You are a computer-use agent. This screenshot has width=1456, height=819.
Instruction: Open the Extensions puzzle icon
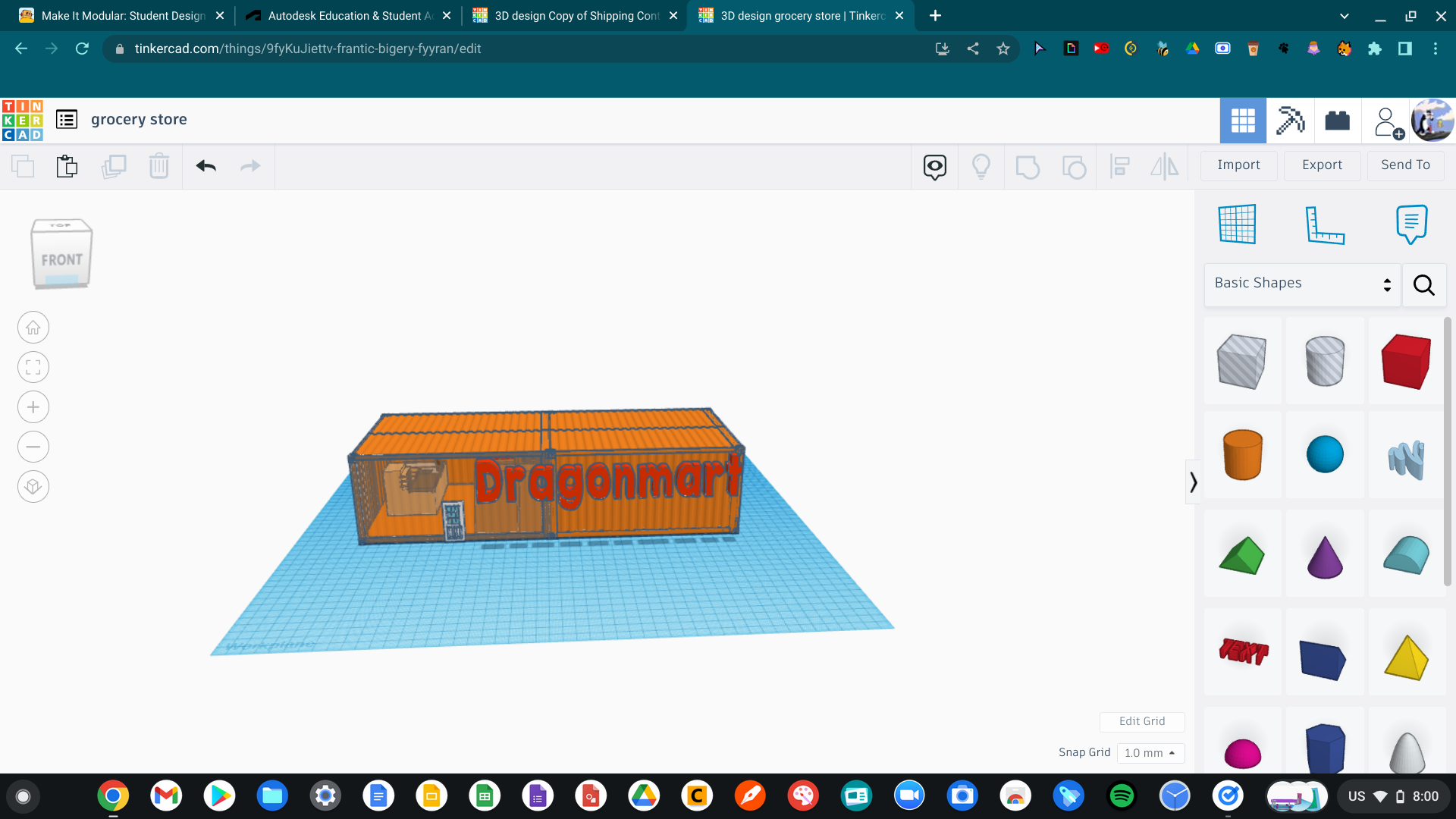[1374, 49]
